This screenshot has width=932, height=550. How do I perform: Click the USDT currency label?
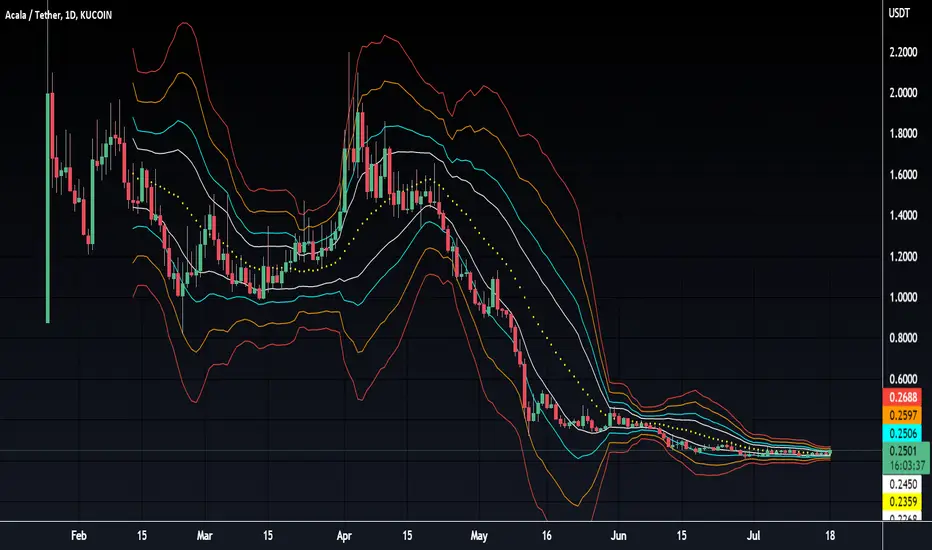pos(899,13)
